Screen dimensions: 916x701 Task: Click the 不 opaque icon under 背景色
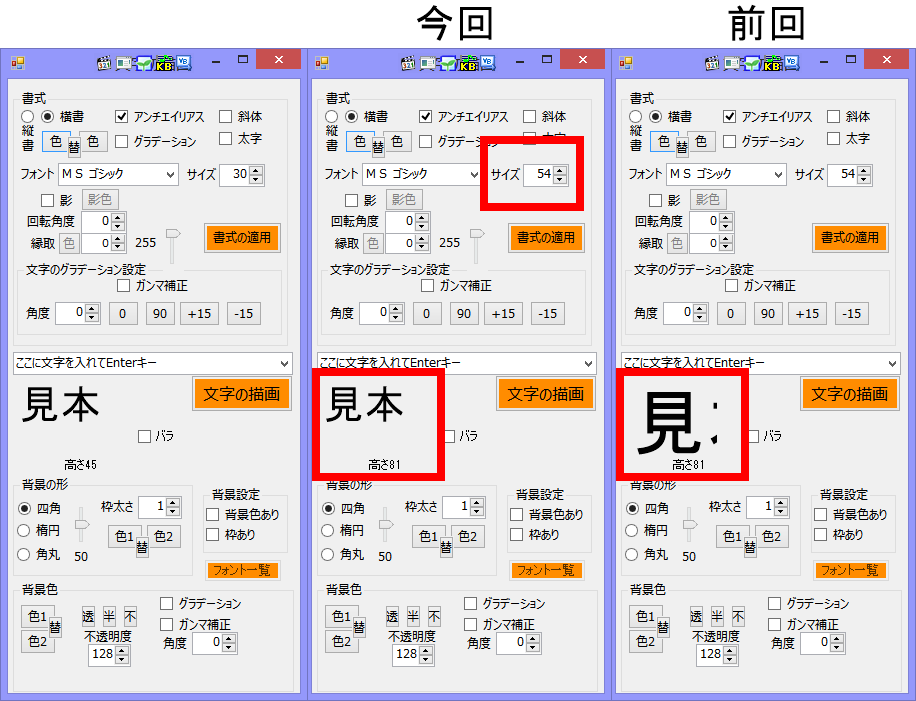pos(130,615)
